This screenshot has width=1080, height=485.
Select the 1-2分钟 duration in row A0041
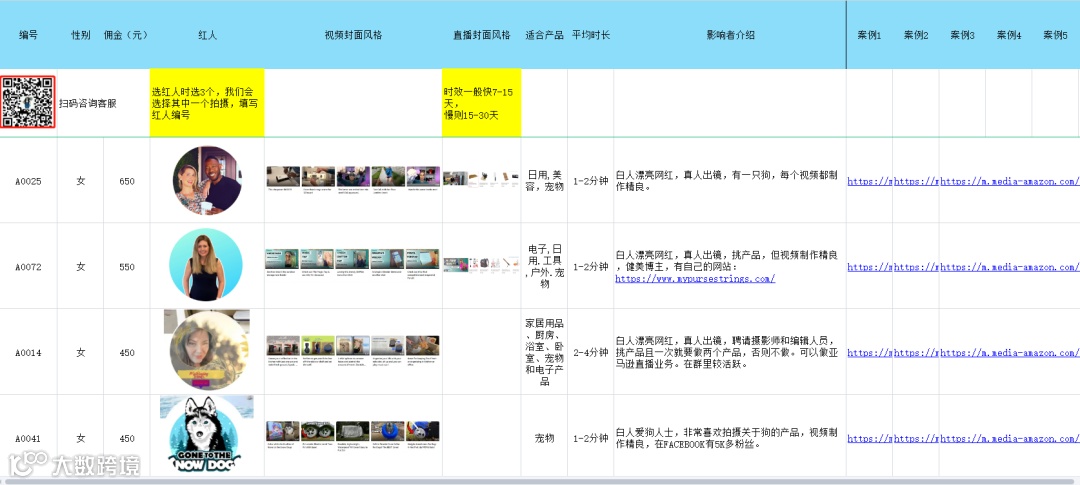pyautogui.click(x=591, y=438)
